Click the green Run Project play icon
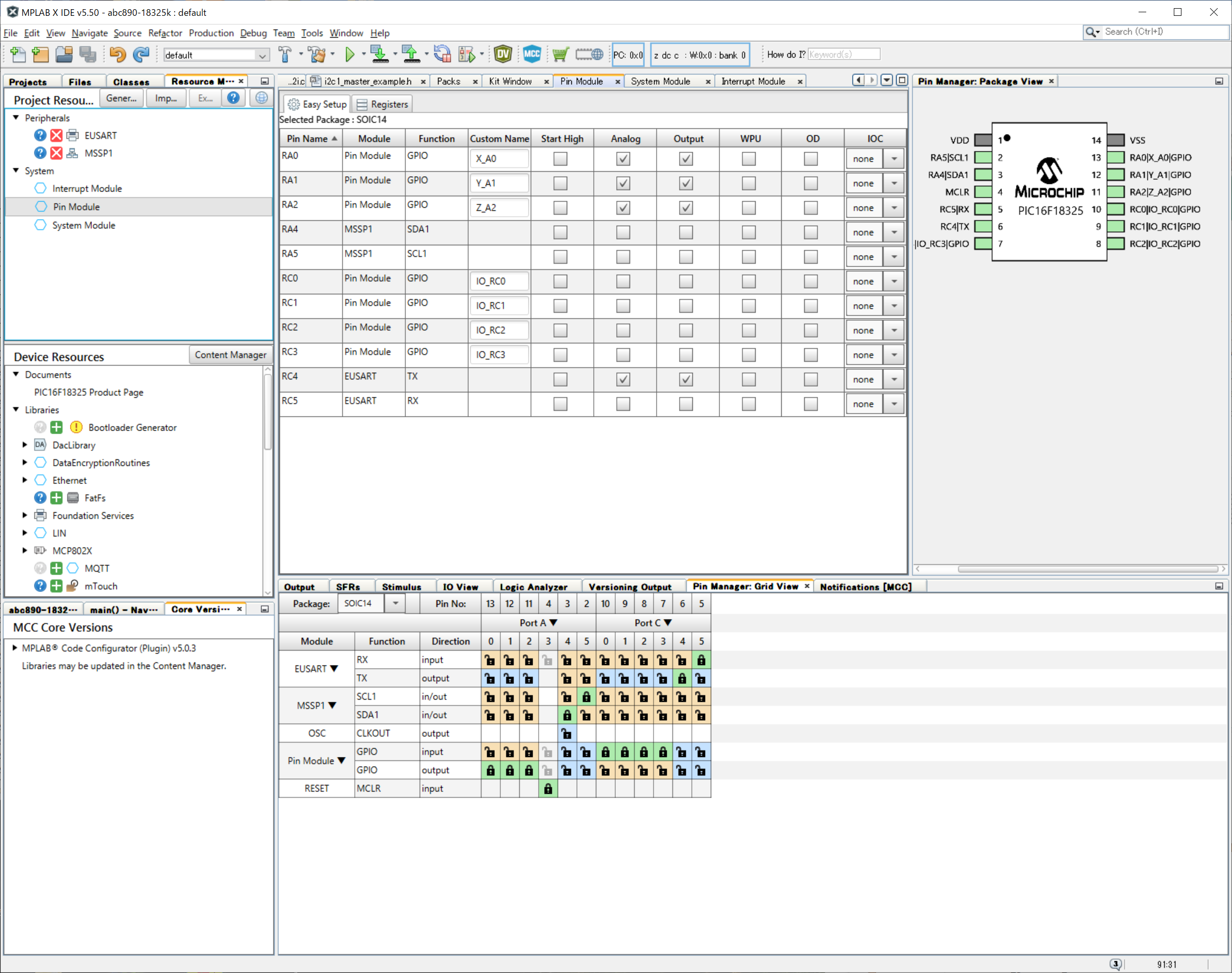This screenshot has height=973, width=1232. [350, 55]
